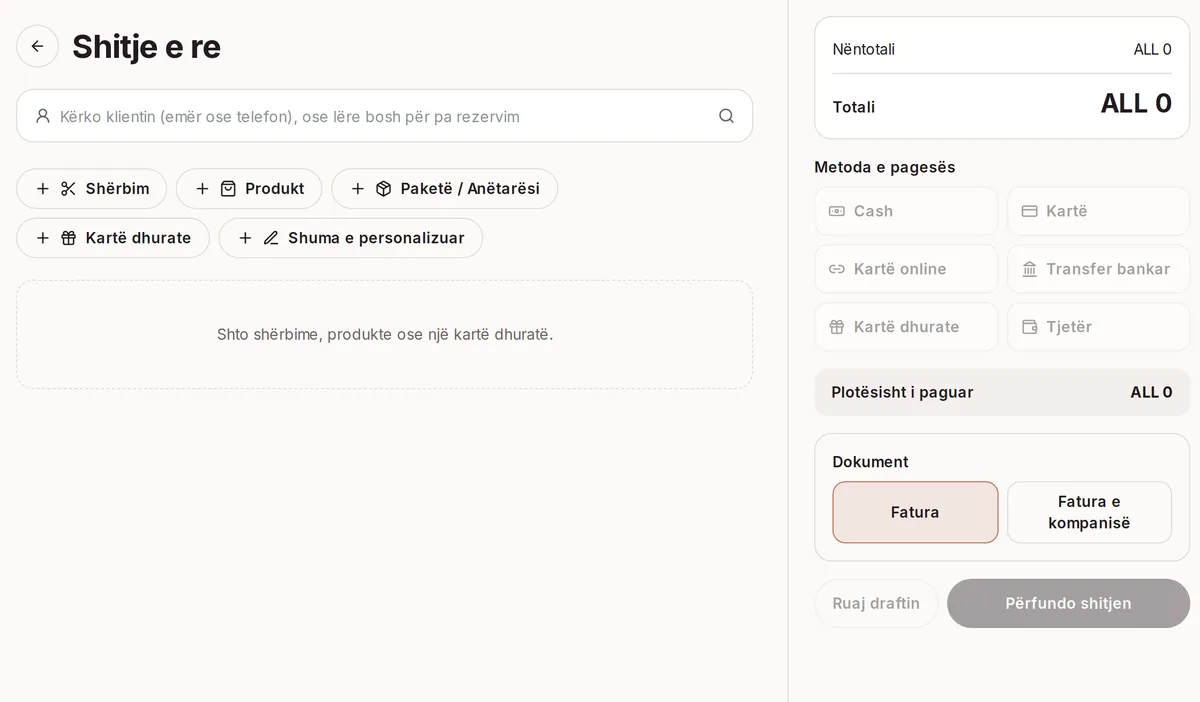The height and width of the screenshot is (702, 1200).
Task: Pick Tjetër payment method
Action: tap(1098, 327)
